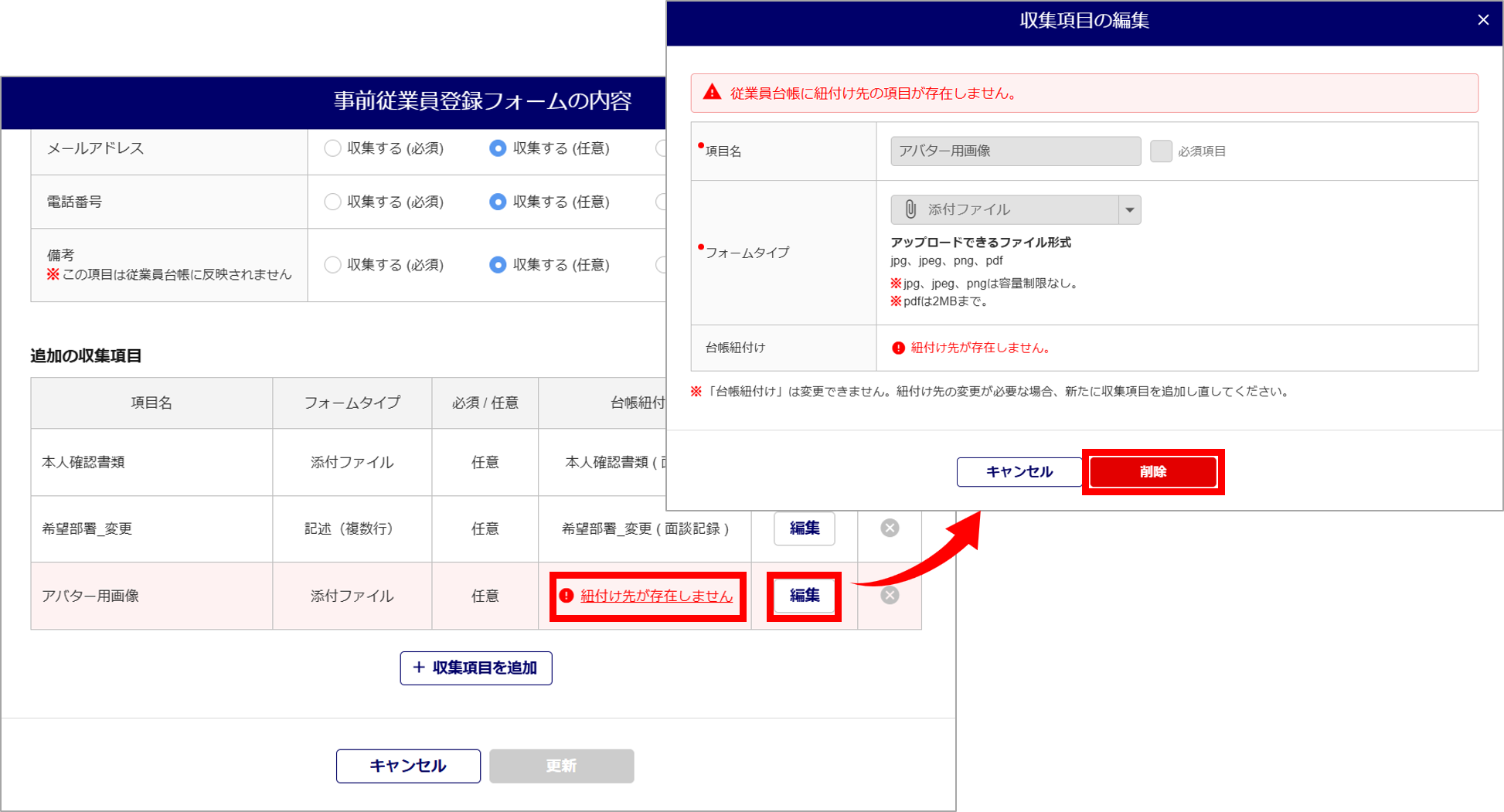1504x812 pixels.
Task: Select 収集する (任意) for 電話番号
Action: [x=498, y=202]
